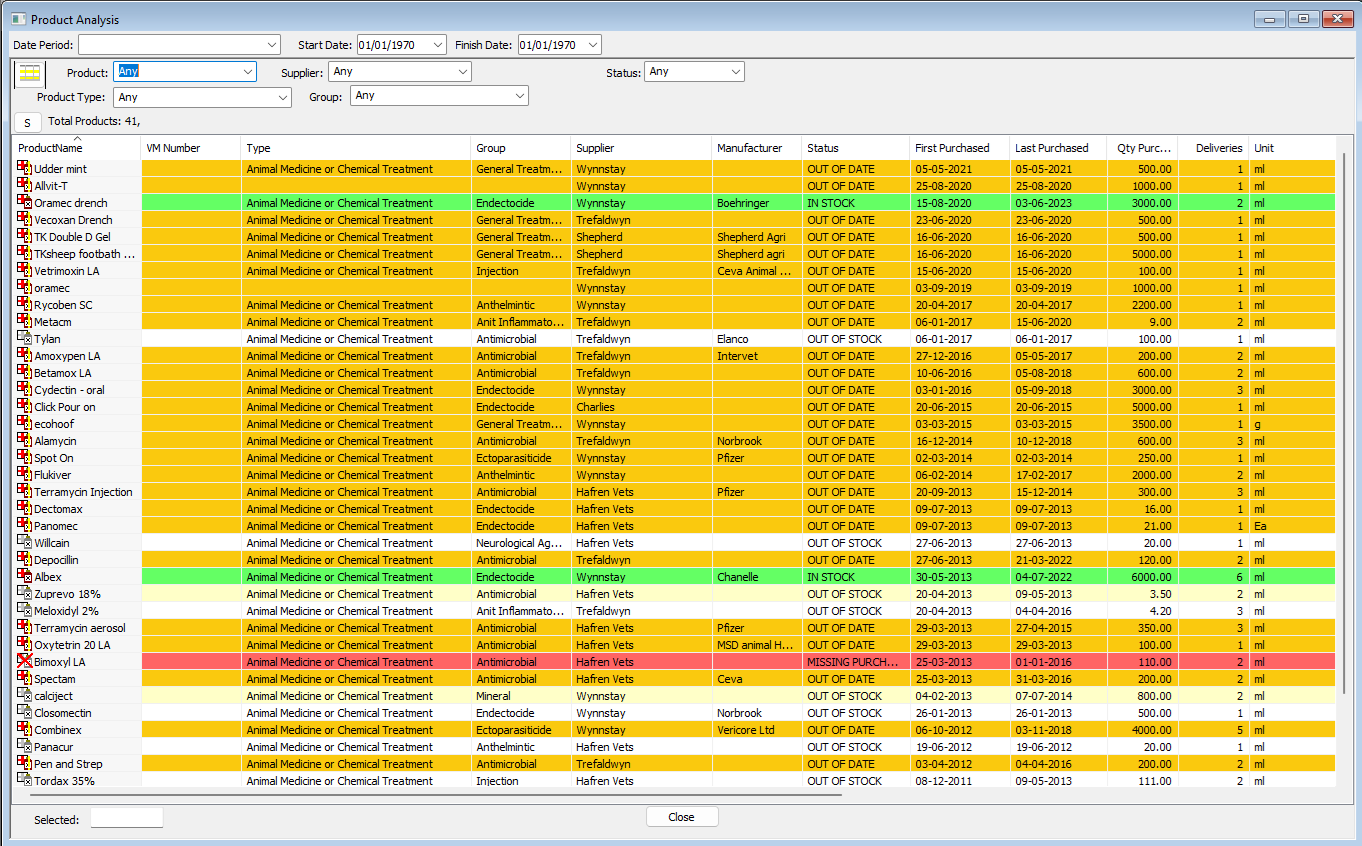This screenshot has width=1362, height=846.
Task: Click the Cydectin - oral icon
Action: click(x=25, y=390)
